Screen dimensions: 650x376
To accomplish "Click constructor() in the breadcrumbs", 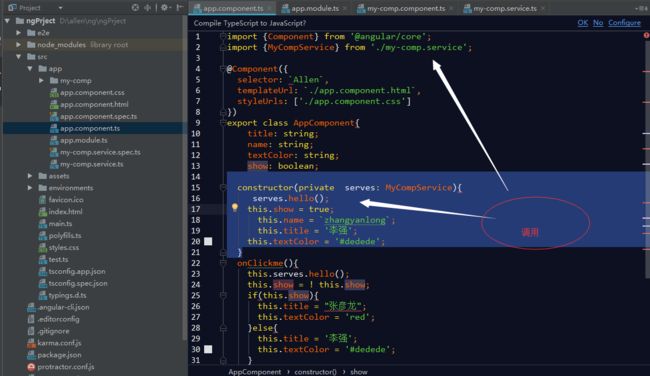I will point(315,372).
